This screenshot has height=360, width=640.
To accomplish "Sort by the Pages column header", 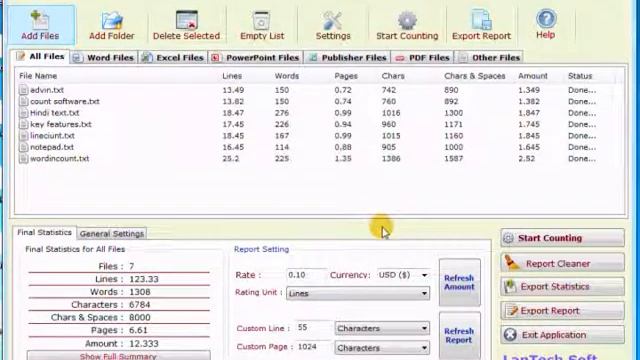I will (346, 76).
